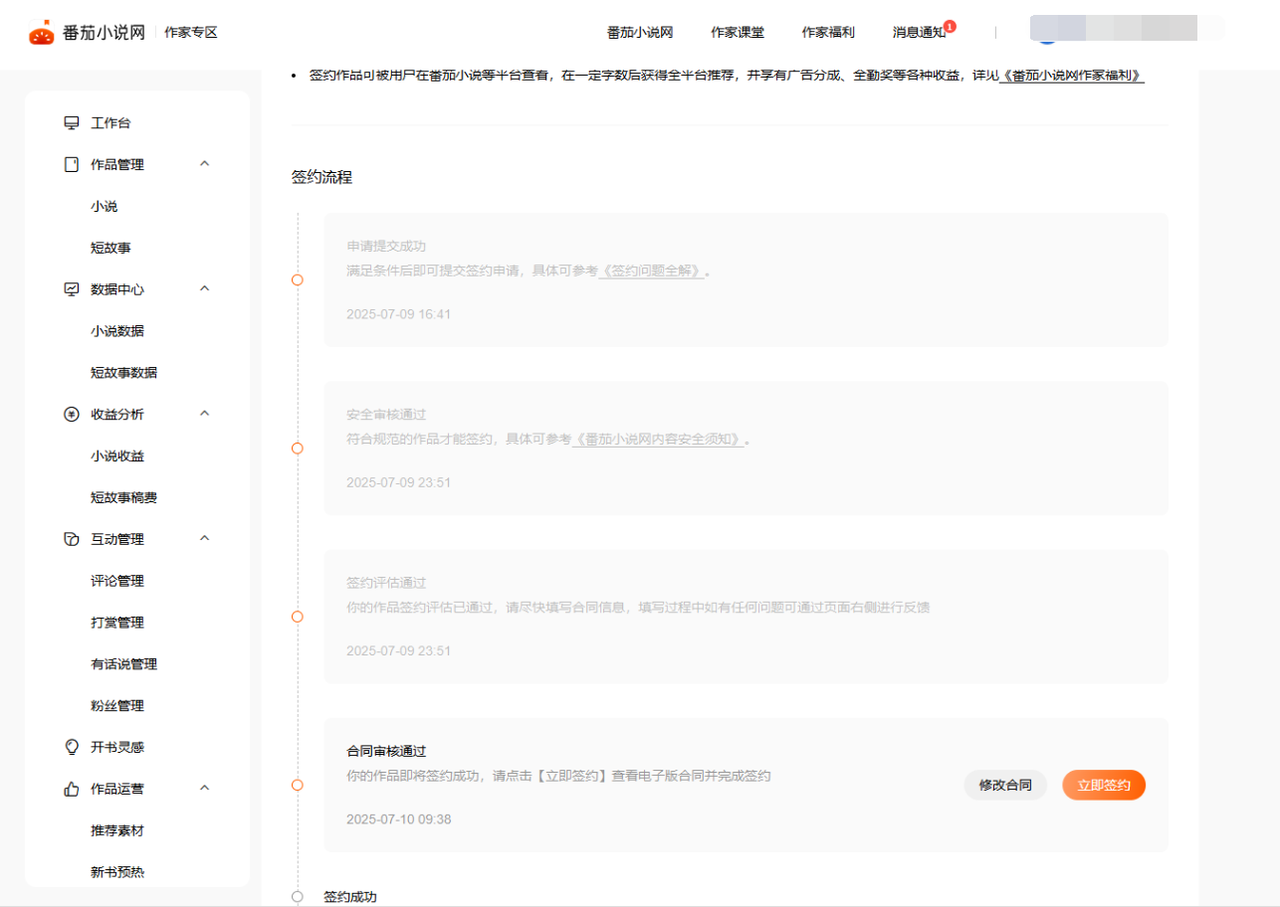Screen dimensions: 1280x907
Task: Click the 立即签约 orange button
Action: pos(1104,785)
